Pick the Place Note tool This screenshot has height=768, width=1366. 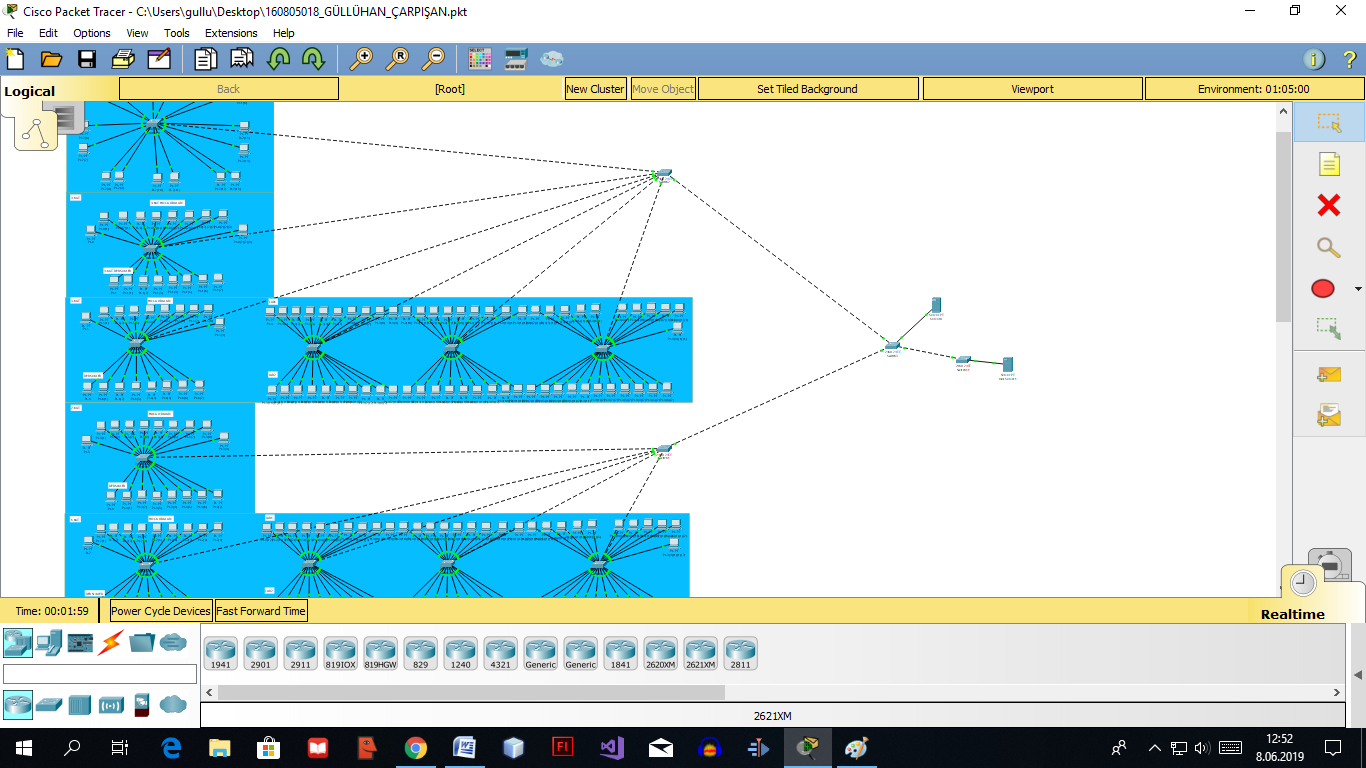[1328, 164]
